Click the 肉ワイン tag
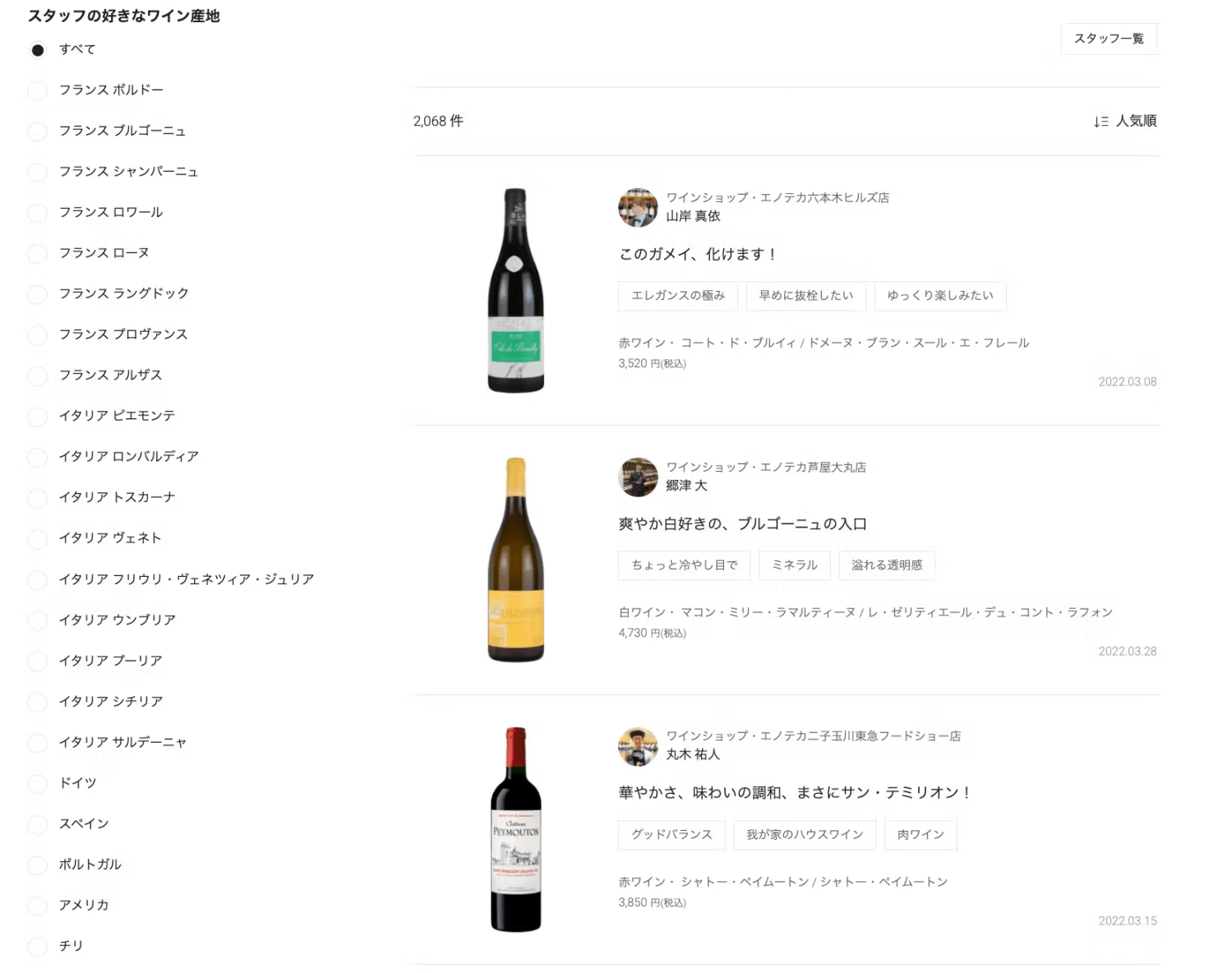The width and height of the screenshot is (1232, 973). (920, 835)
